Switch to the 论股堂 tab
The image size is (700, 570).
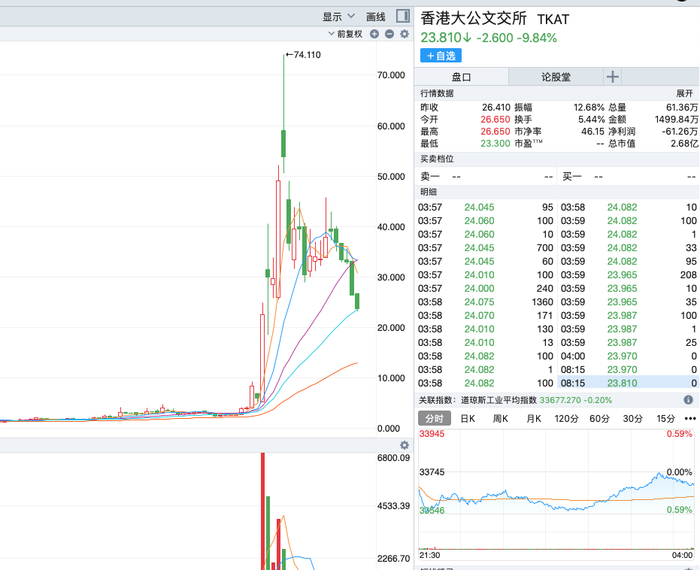click(556, 77)
